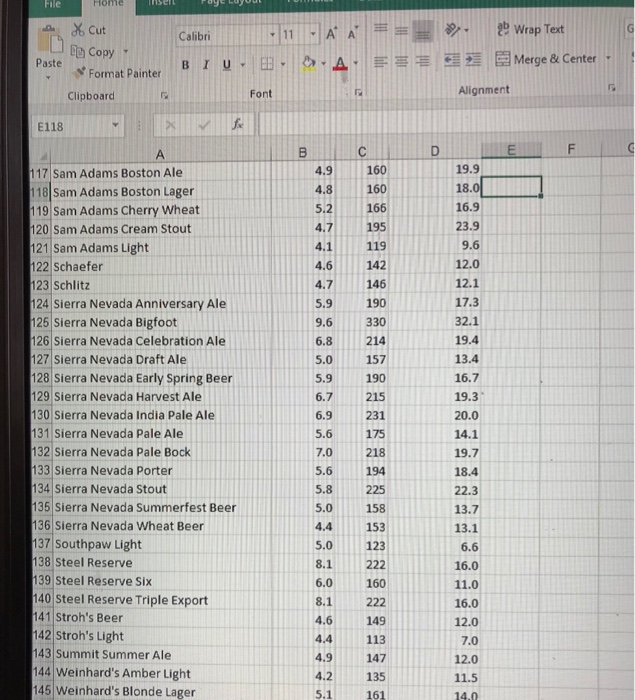This screenshot has height=700, width=635.
Task: Click the selected empty cell E118
Action: (x=511, y=186)
